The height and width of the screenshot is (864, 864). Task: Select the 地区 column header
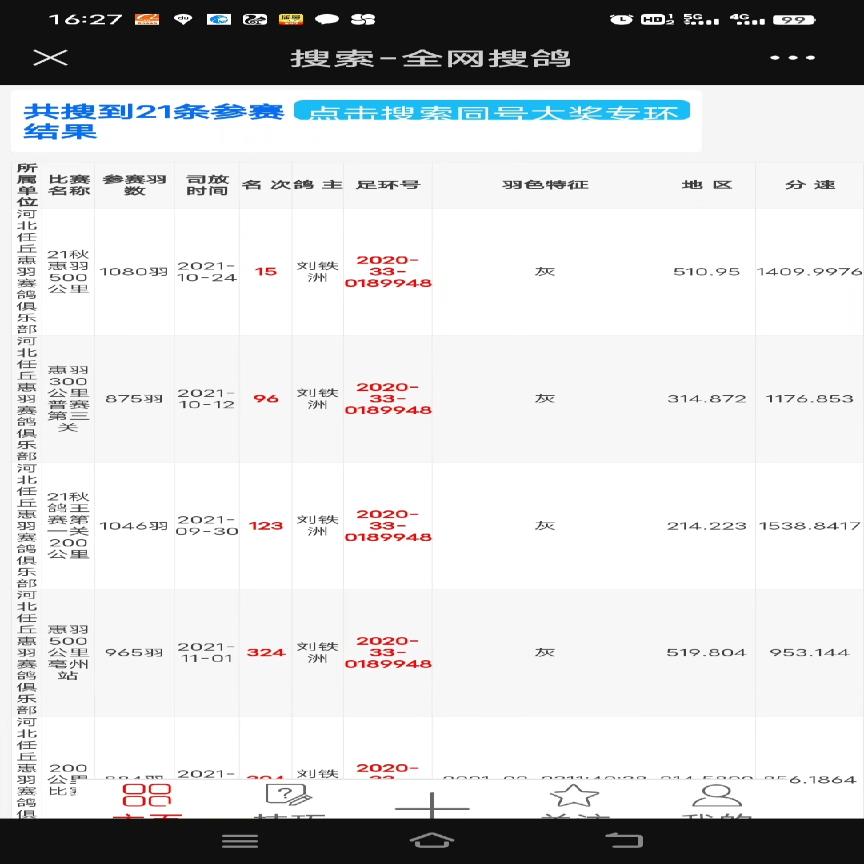707,185
